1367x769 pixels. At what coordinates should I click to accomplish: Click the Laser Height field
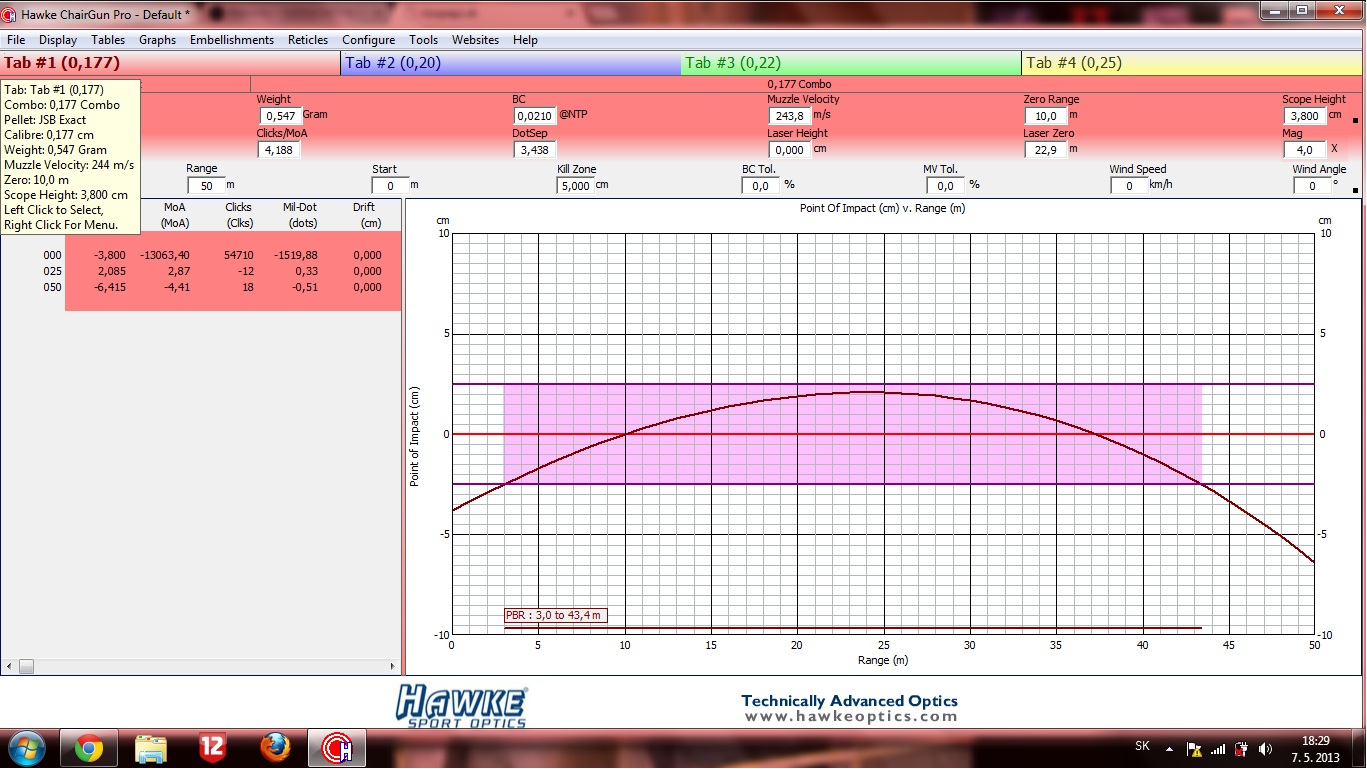pyautogui.click(x=790, y=150)
